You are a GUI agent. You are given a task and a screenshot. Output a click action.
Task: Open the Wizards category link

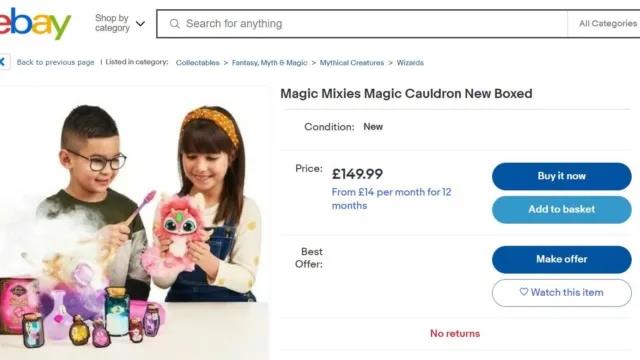tap(410, 62)
